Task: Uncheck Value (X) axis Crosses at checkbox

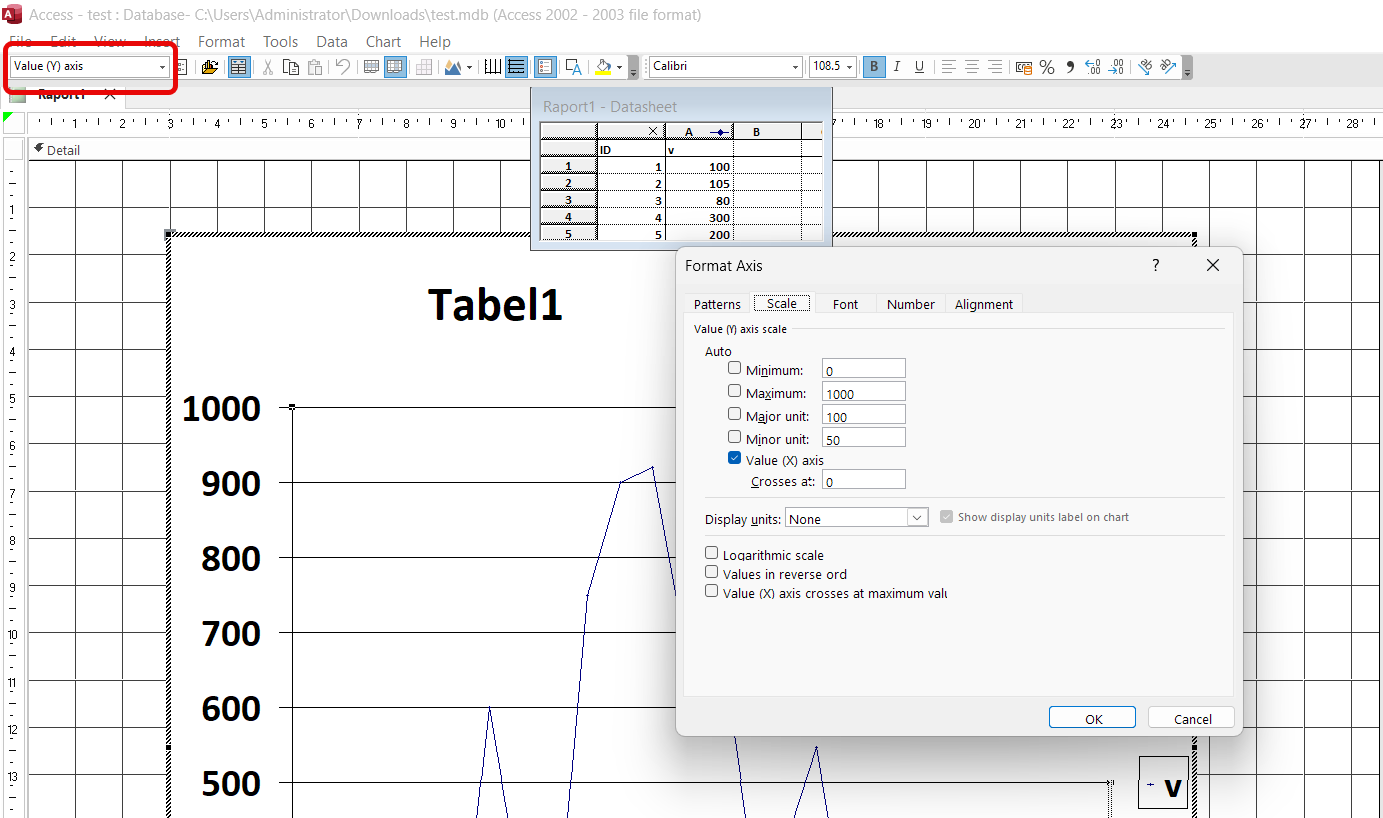Action: point(735,459)
